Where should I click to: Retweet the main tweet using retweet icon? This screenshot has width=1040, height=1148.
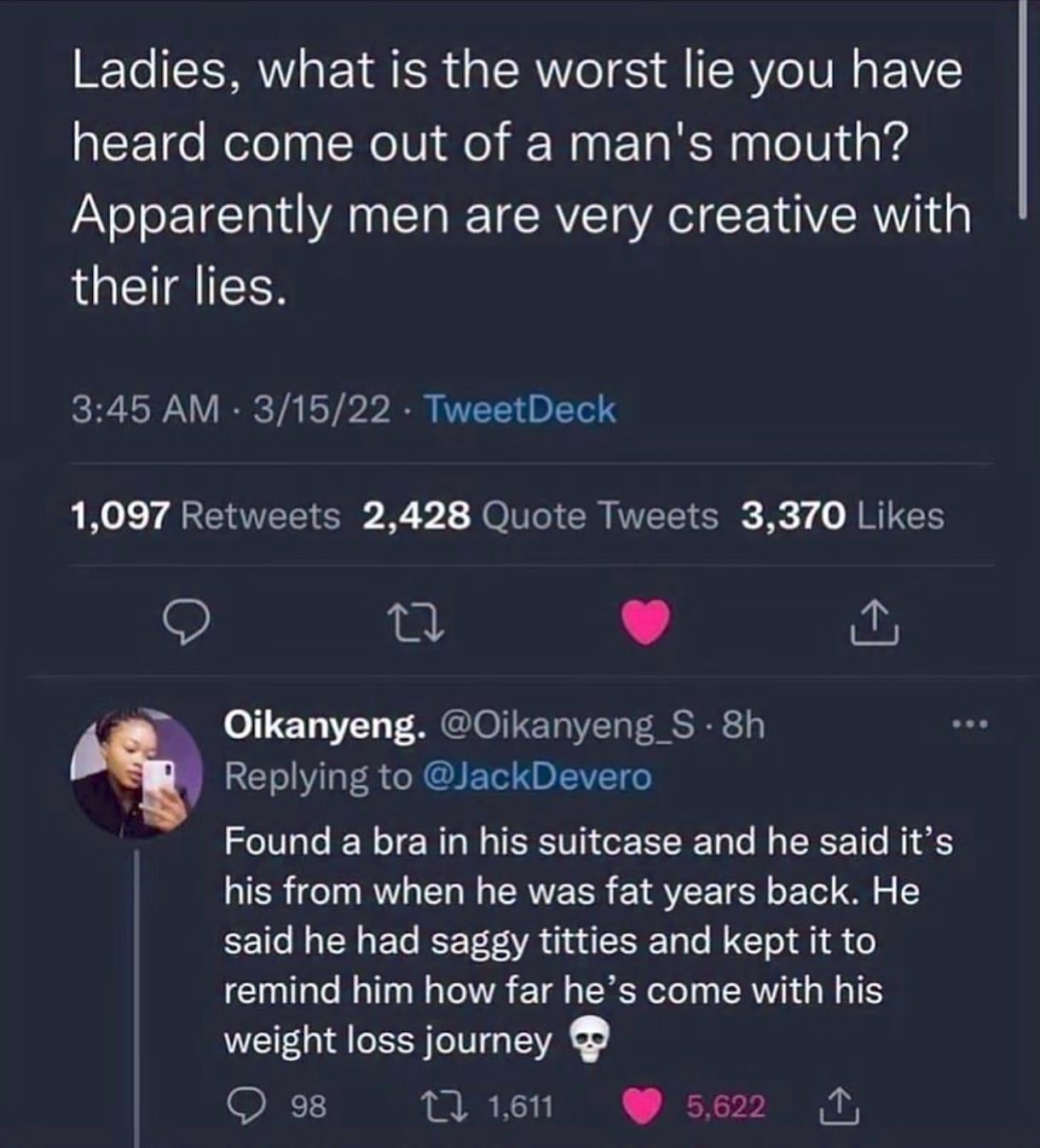tap(416, 624)
